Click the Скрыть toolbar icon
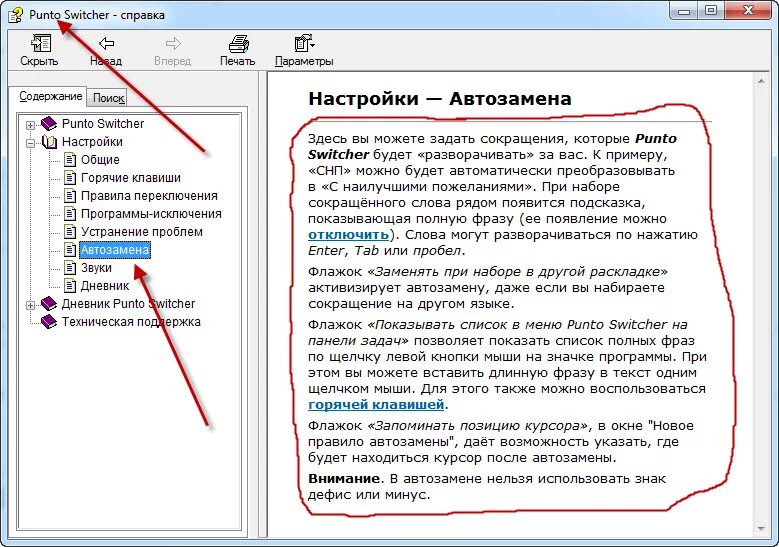Screen dimensions: 779x547 [40, 43]
